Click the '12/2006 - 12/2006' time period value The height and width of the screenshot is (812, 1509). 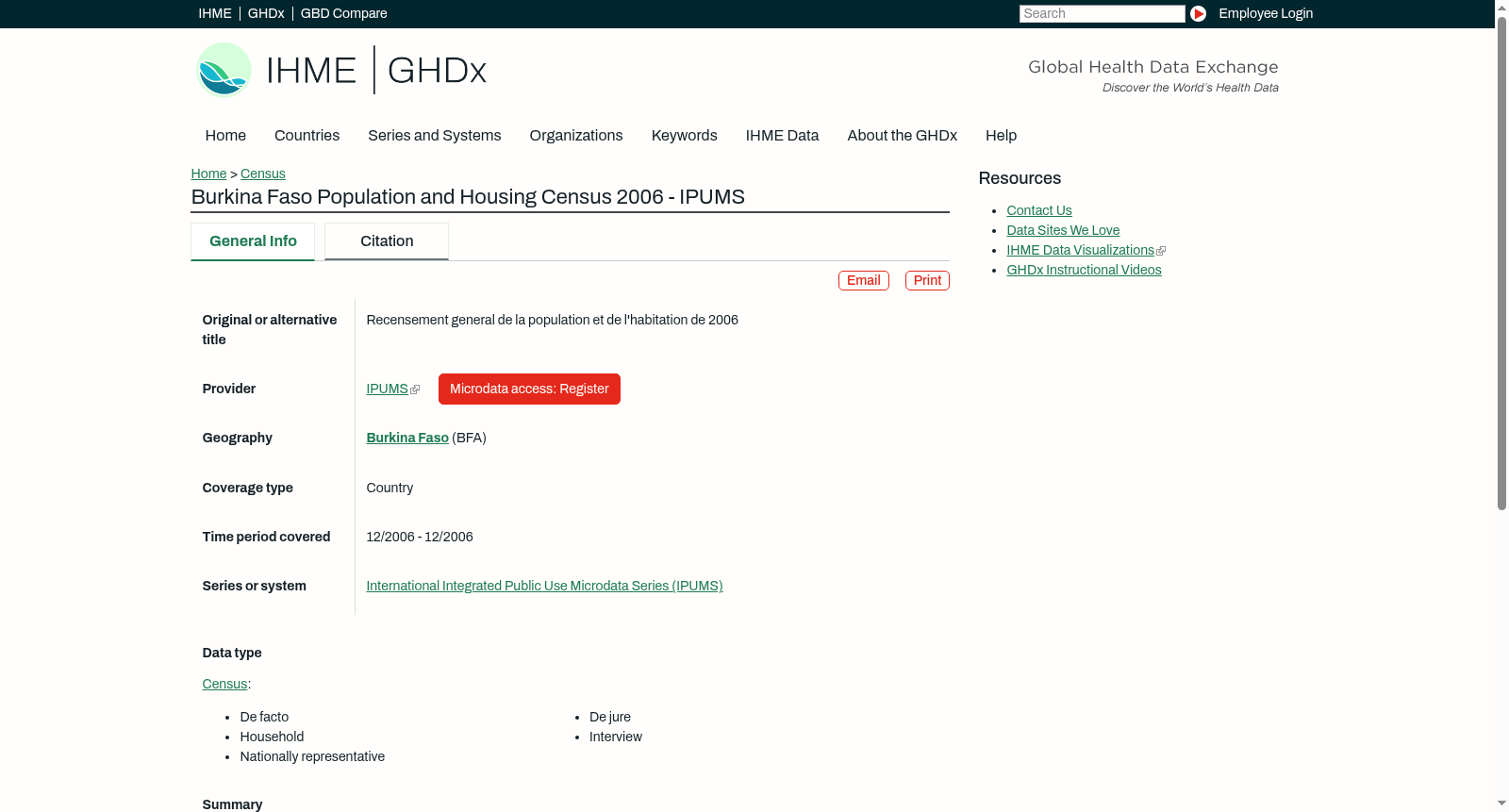point(420,537)
